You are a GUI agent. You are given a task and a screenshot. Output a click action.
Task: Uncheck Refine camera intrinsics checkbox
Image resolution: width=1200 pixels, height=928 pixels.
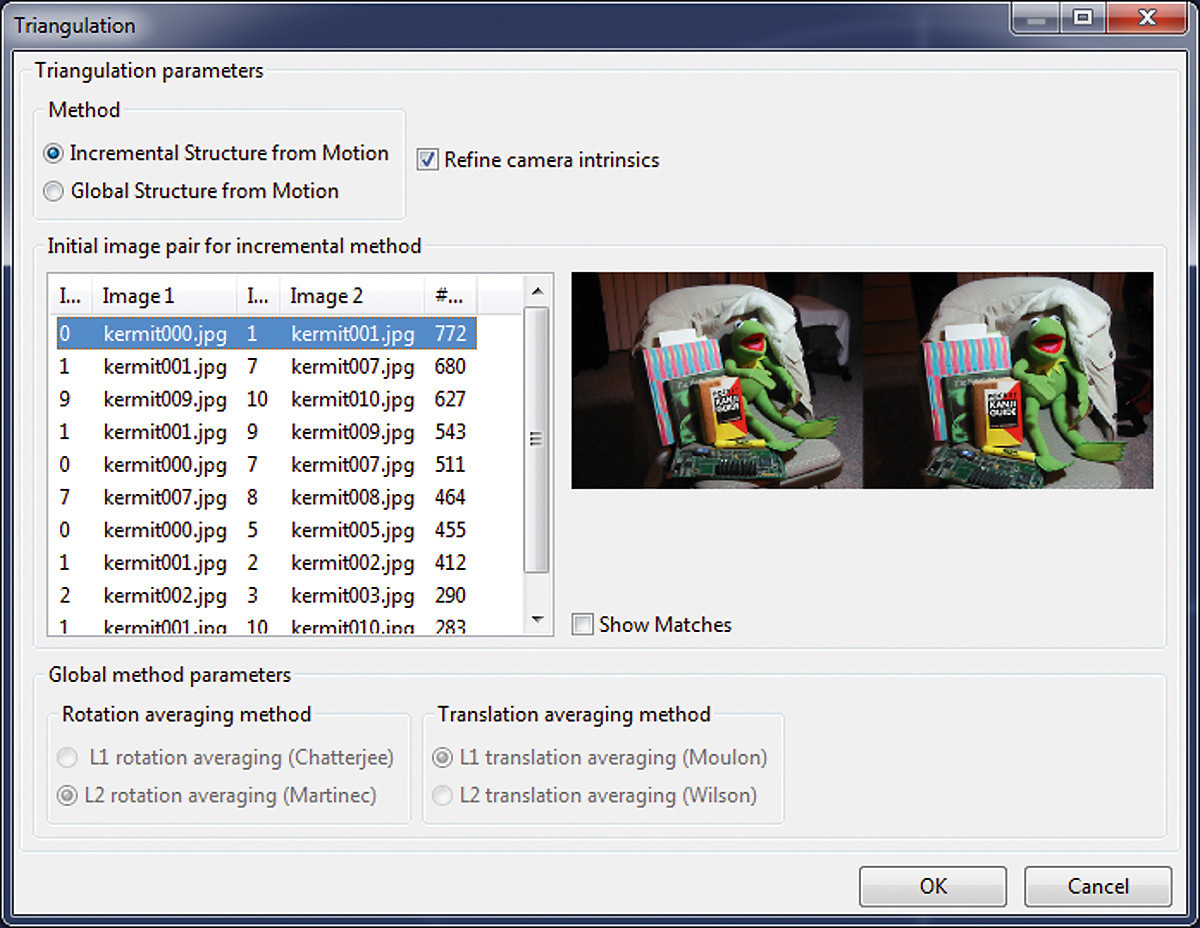(427, 160)
